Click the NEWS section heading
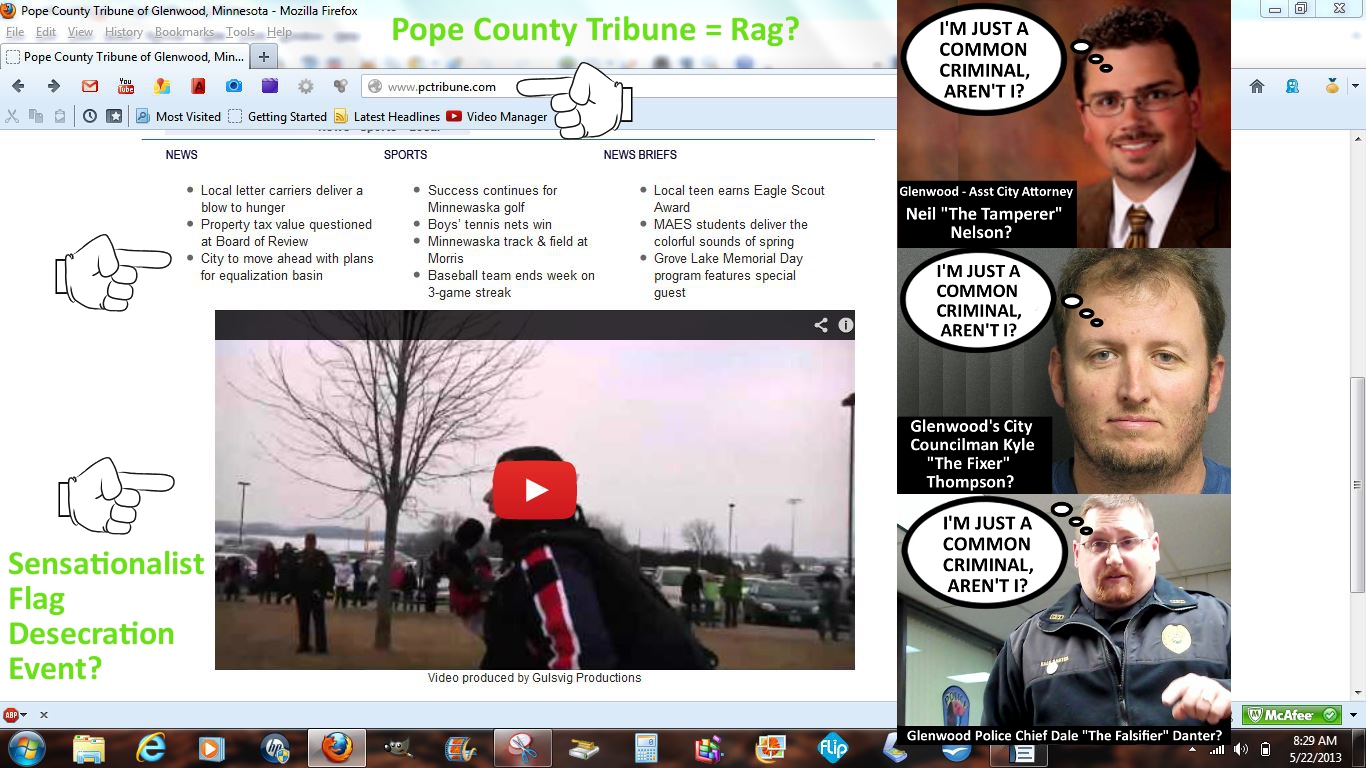This screenshot has width=1366, height=768. tap(182, 155)
